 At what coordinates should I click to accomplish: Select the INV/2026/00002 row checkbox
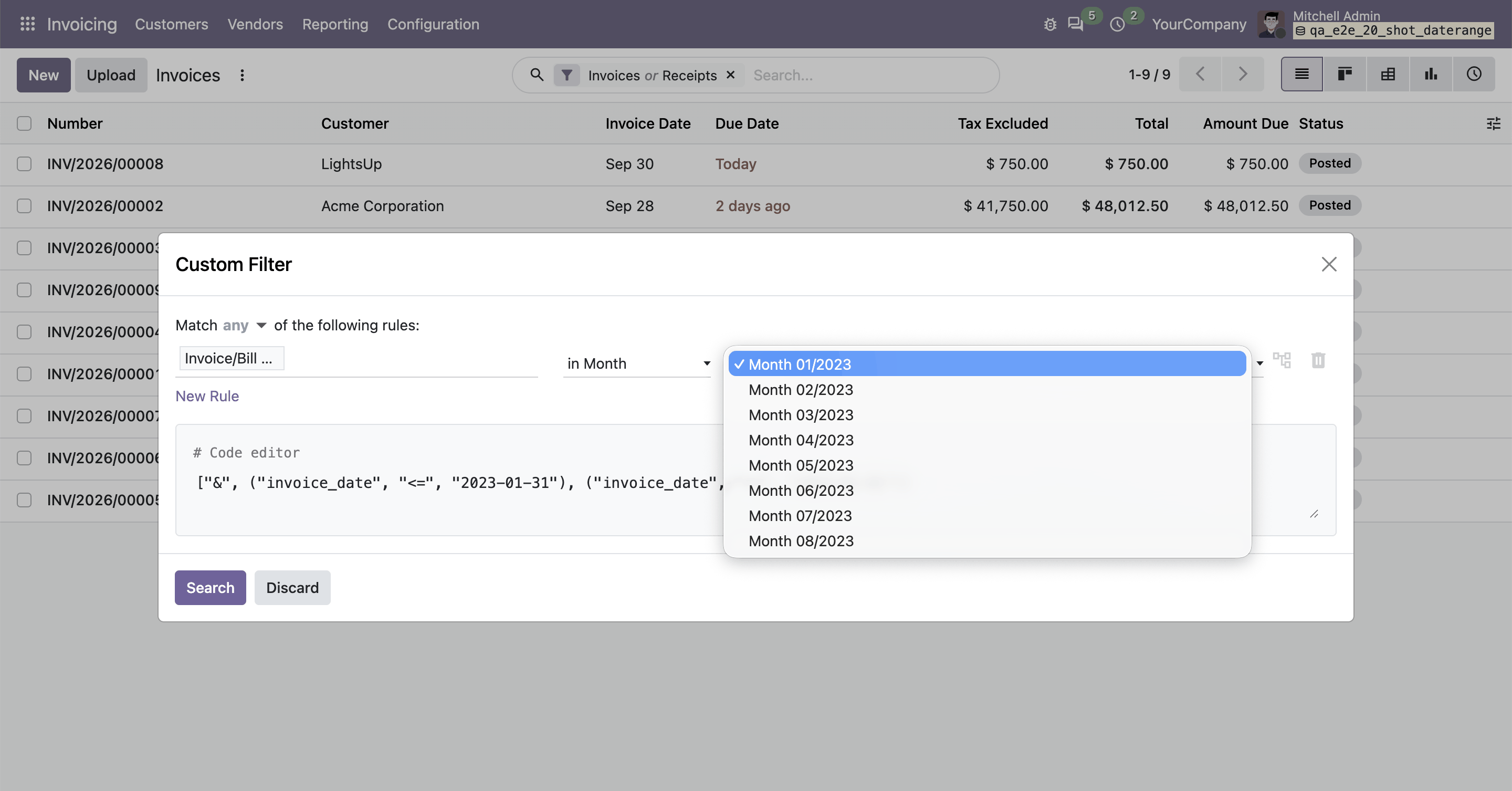(x=24, y=206)
